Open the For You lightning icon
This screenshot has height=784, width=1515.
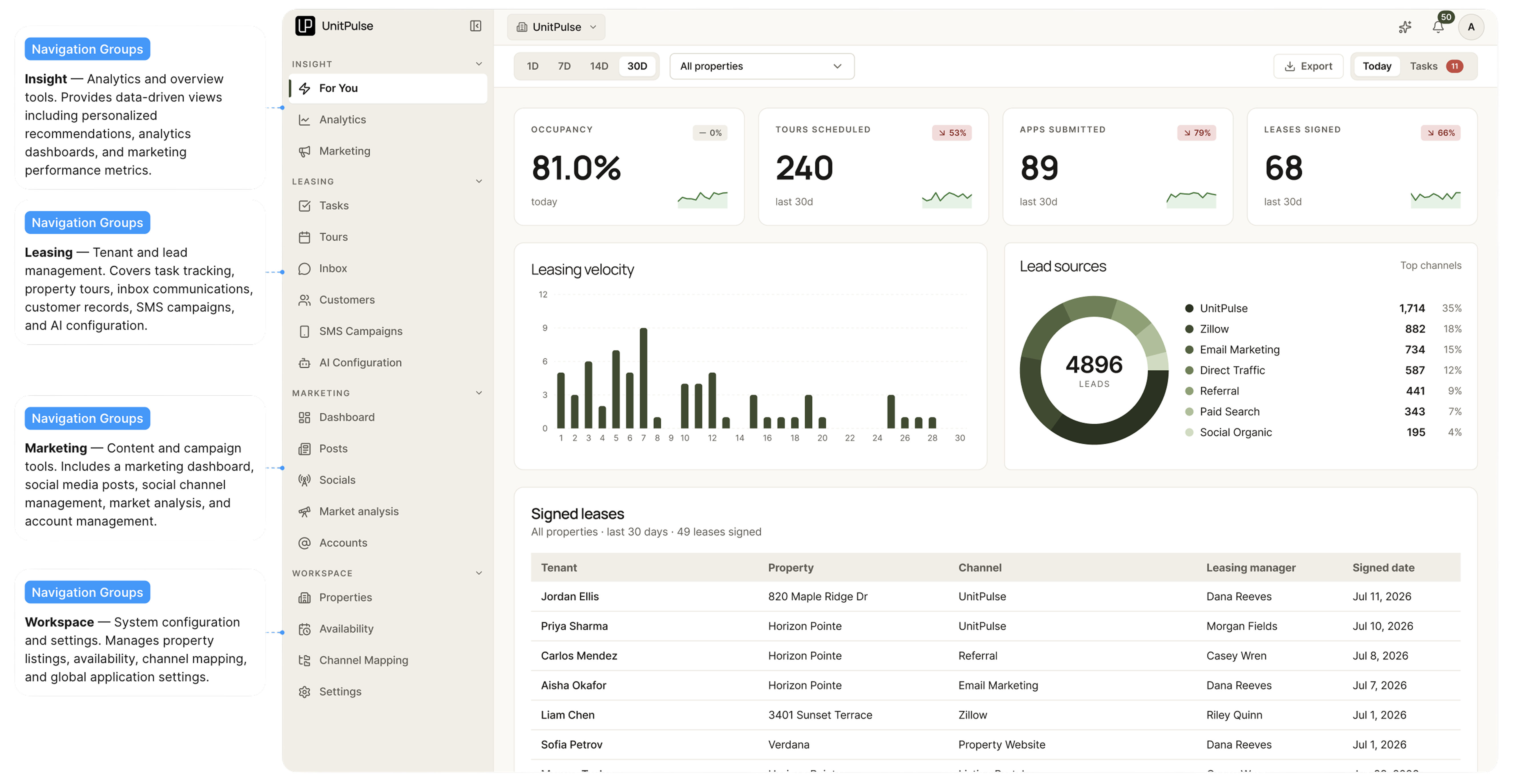(305, 88)
